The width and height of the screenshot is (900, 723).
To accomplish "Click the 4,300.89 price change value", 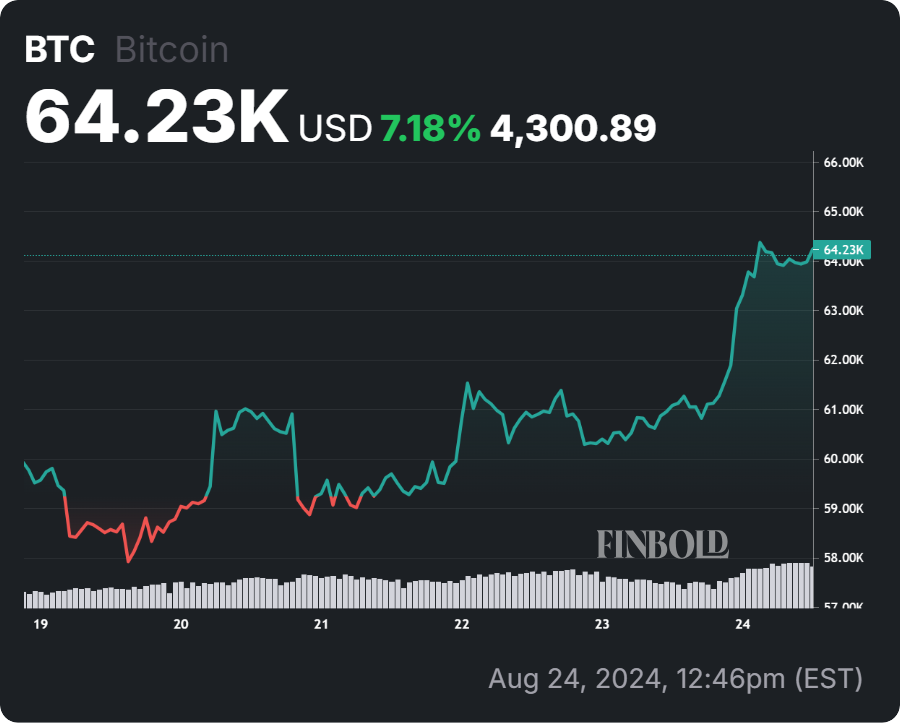I will (573, 128).
